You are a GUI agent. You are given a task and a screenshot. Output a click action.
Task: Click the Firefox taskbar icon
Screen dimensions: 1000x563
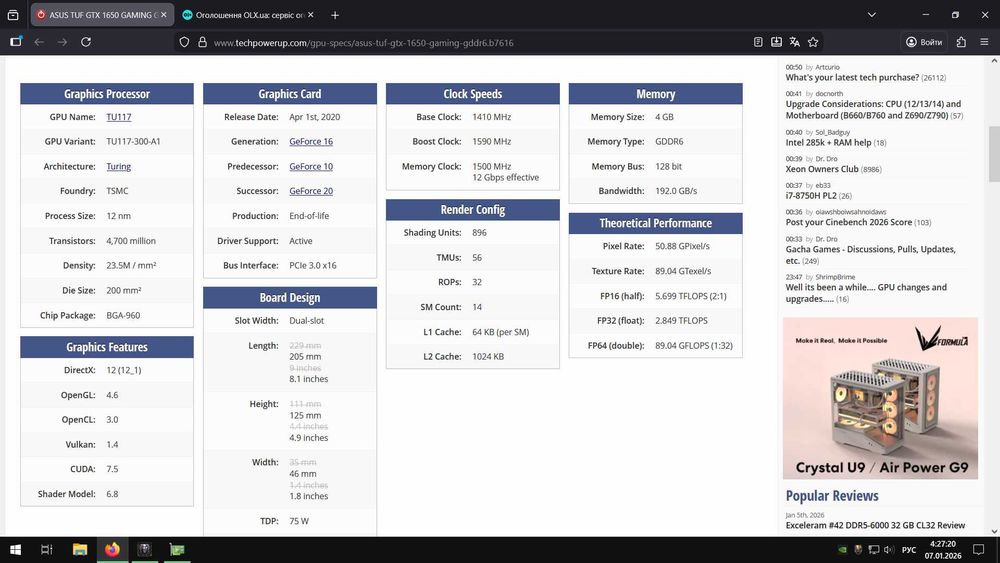[x=112, y=550]
